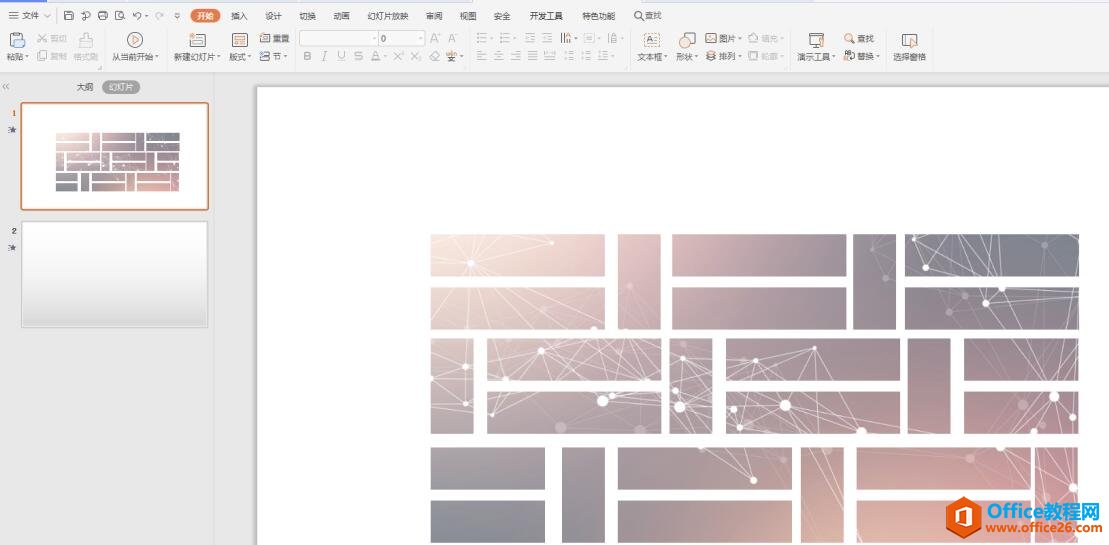Click the Save icon in quick access toolbar

tap(68, 16)
